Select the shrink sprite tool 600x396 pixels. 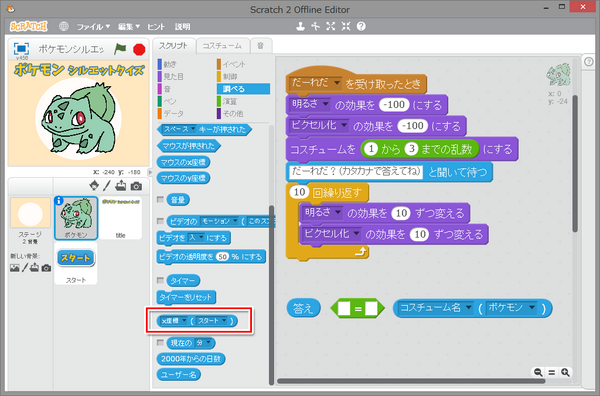point(346,26)
